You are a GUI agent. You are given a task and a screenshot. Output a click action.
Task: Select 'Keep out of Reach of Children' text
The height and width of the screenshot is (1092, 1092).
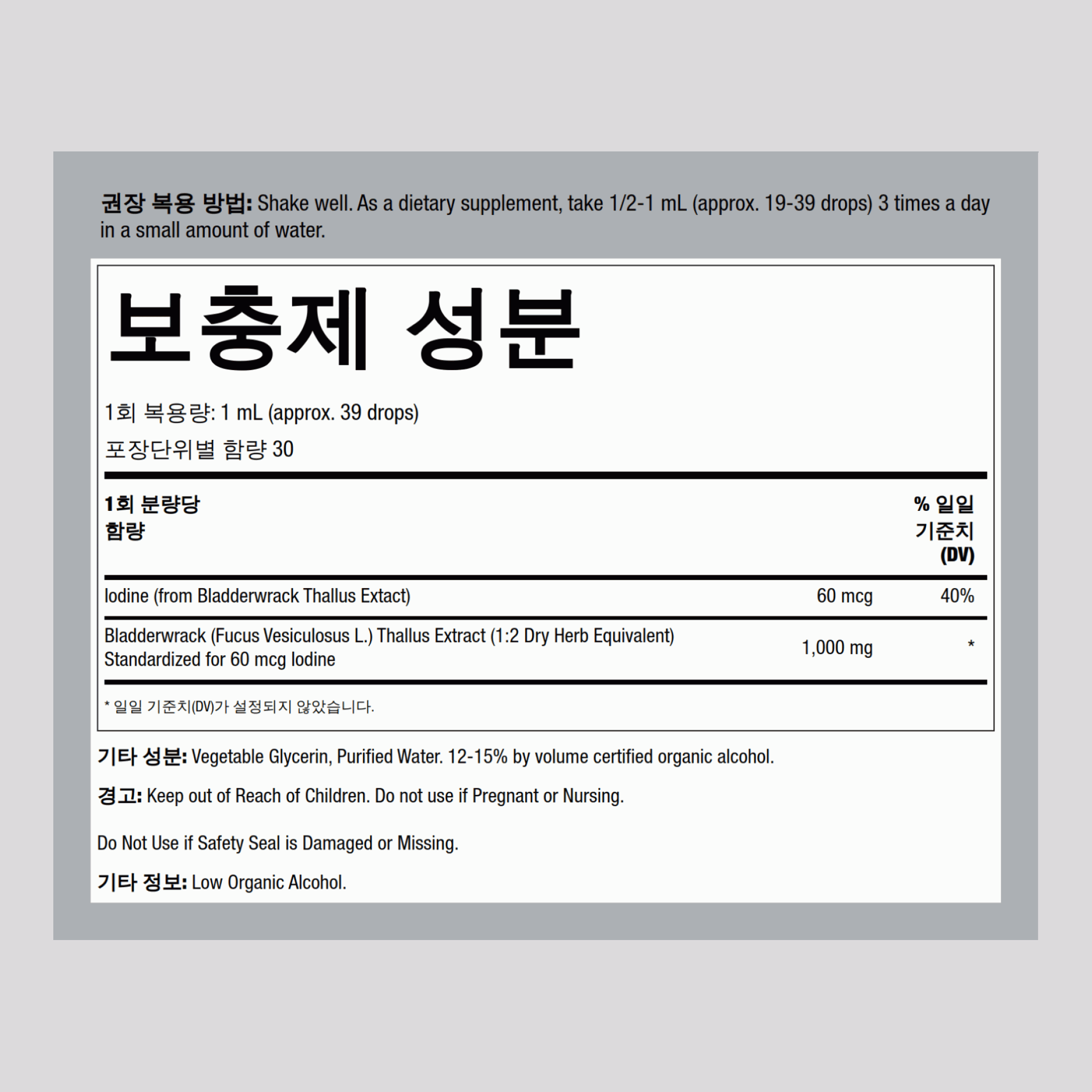258,796
